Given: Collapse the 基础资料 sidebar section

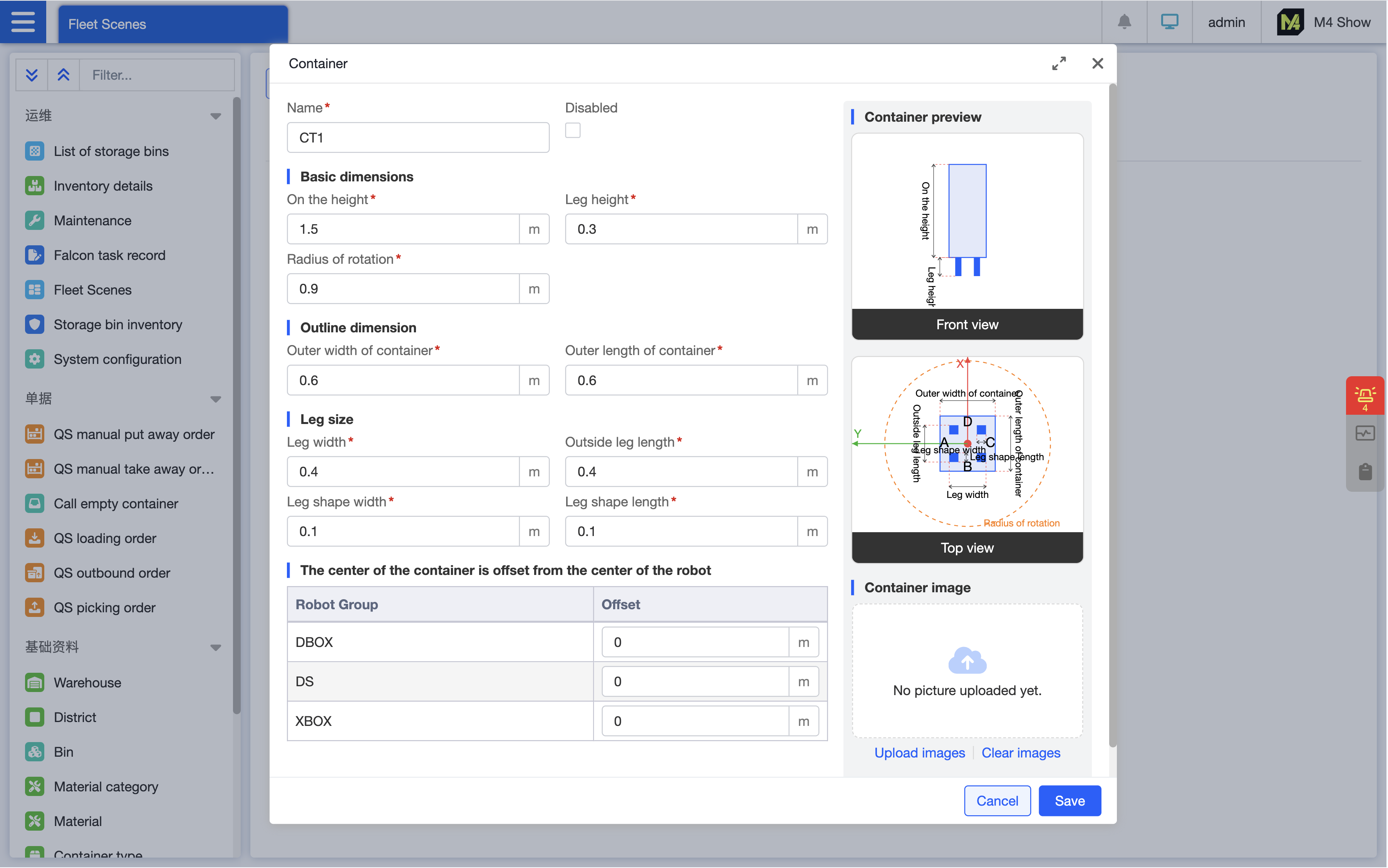Looking at the screenshot, I should tap(215, 648).
